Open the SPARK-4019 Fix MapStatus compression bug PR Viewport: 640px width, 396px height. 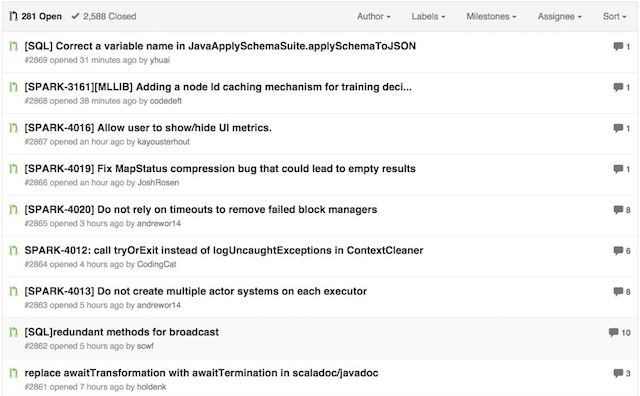[x=220, y=169]
